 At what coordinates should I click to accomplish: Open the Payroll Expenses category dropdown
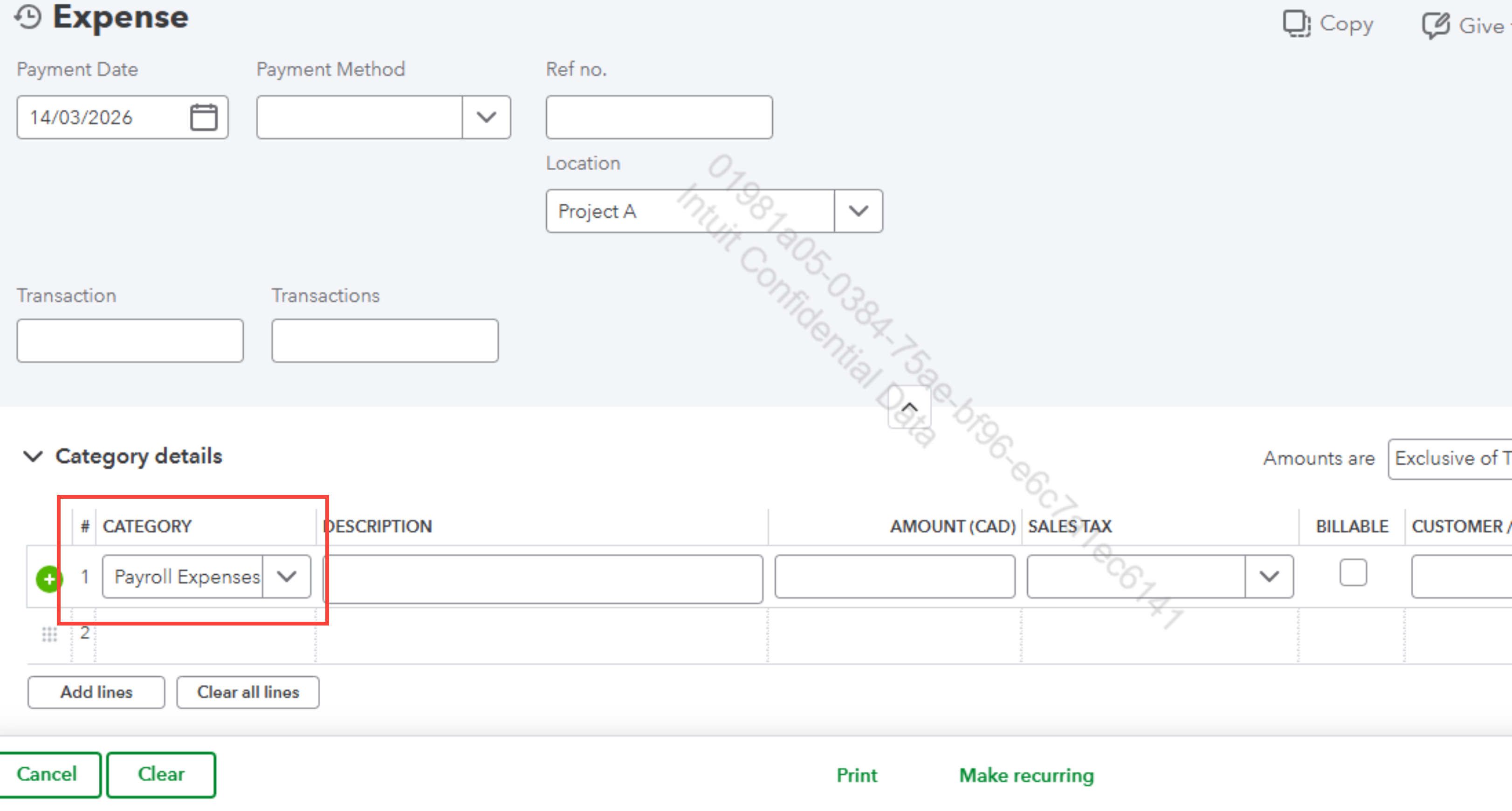pos(287,576)
